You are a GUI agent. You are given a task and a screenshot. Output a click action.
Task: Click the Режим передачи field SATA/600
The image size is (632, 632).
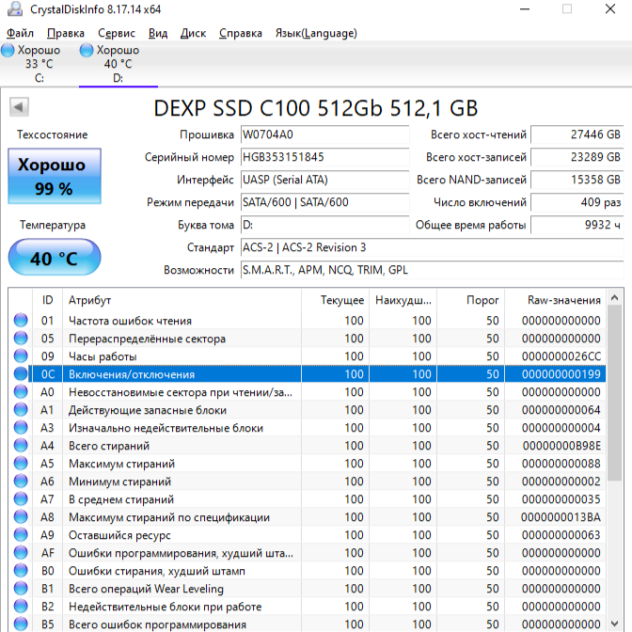325,202
